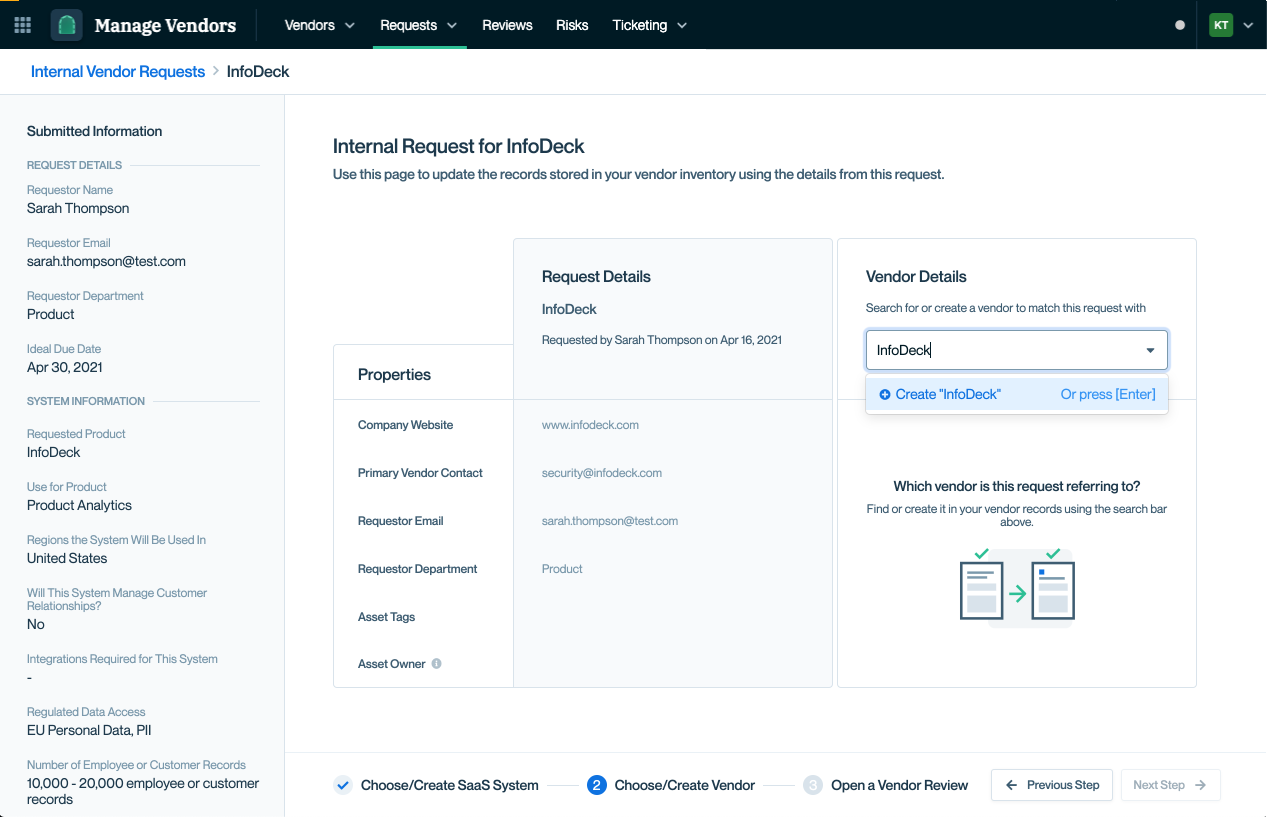Click the InfoDeck breadcrumb text

coord(258,72)
